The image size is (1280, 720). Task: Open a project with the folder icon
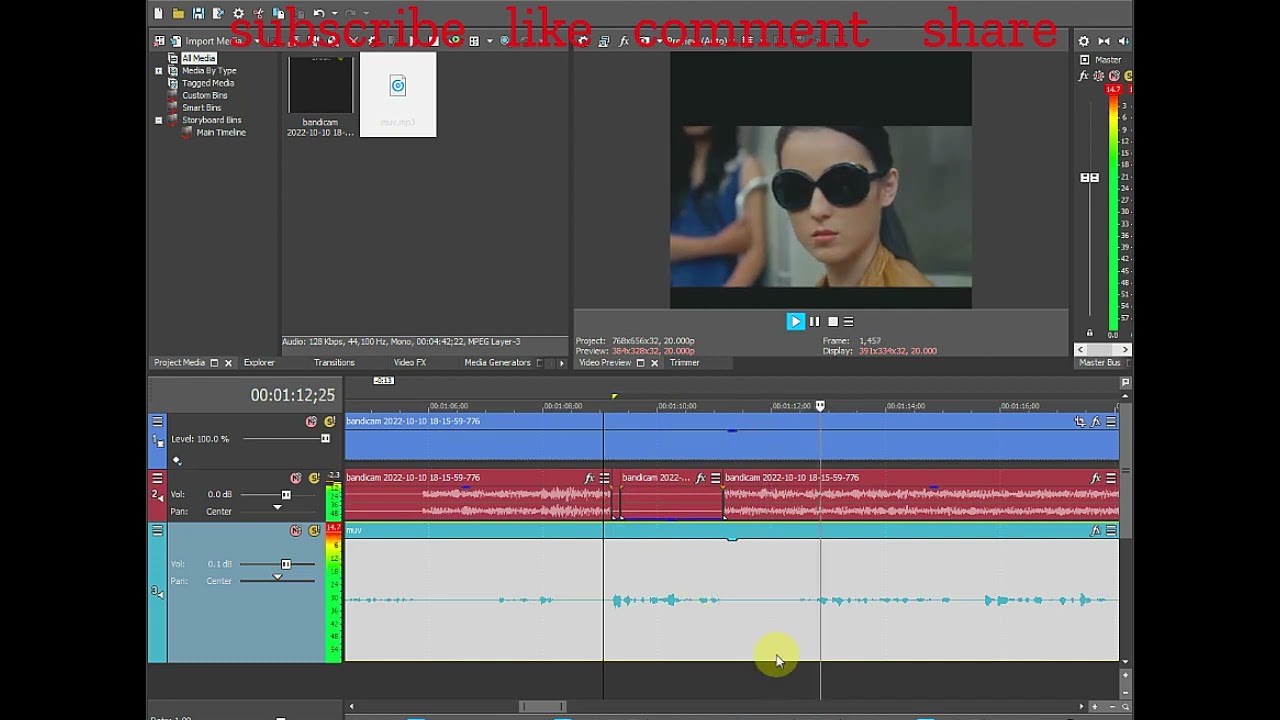click(x=178, y=14)
